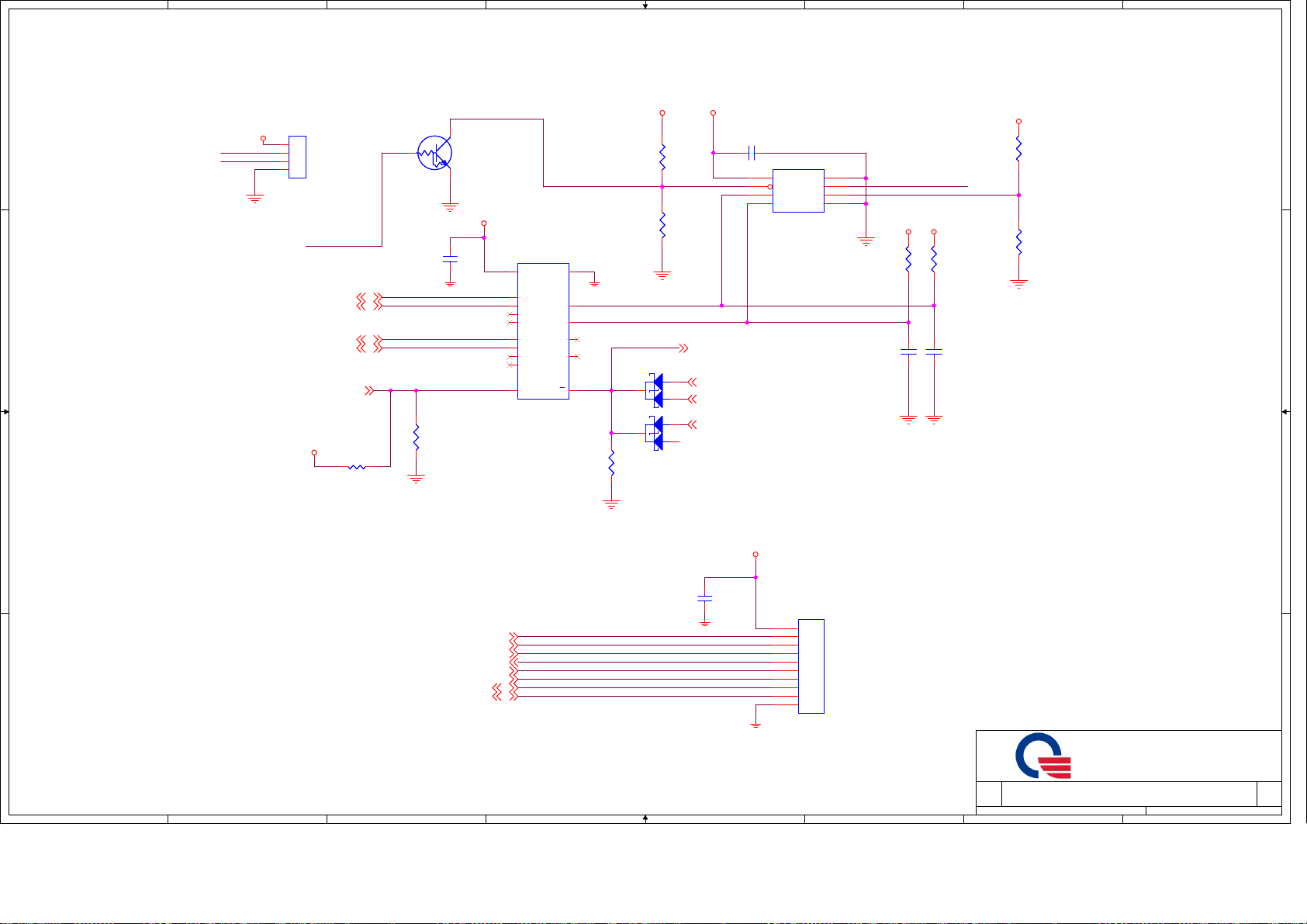Click the blue and red company logo
Viewport: 1307px width, 924px height.
click(x=1043, y=756)
